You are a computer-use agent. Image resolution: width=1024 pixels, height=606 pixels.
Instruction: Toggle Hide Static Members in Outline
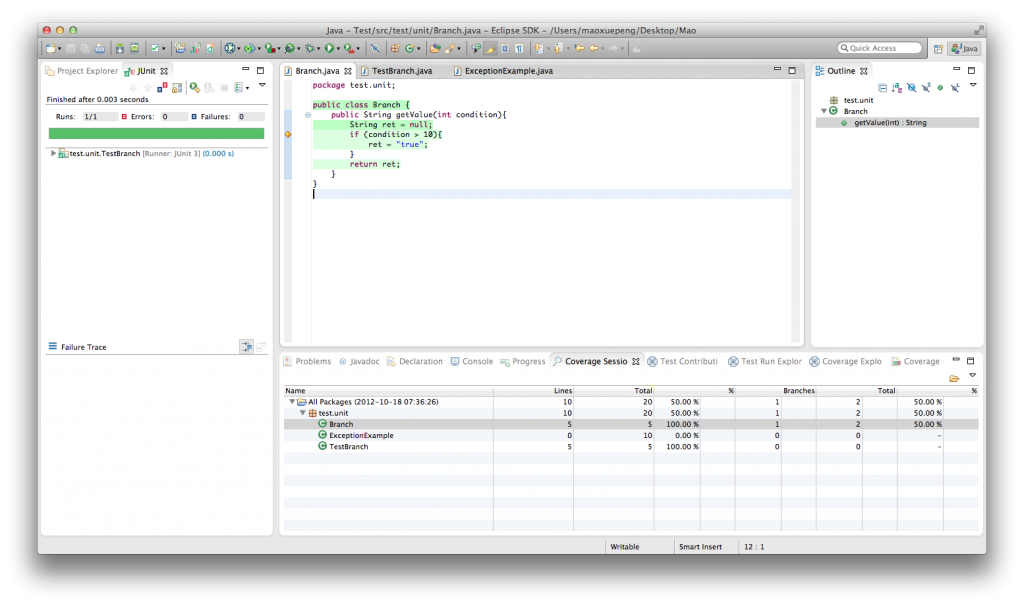[926, 88]
